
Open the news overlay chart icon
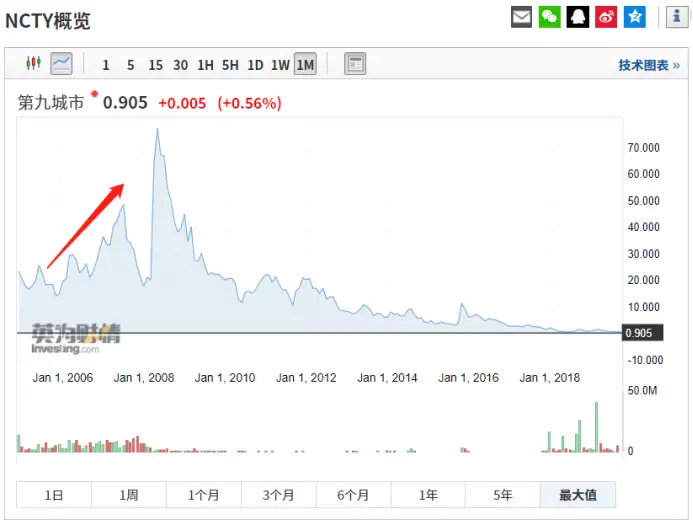[355, 64]
